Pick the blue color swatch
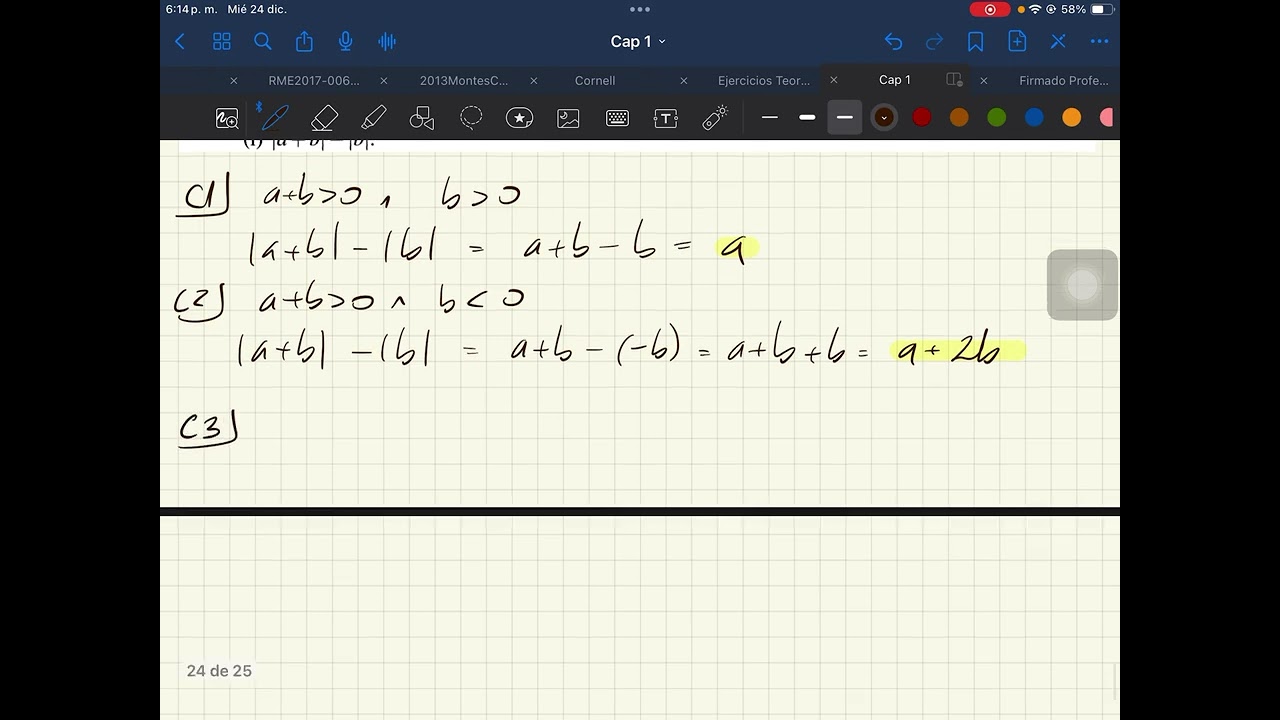The image size is (1280, 720). [1034, 118]
